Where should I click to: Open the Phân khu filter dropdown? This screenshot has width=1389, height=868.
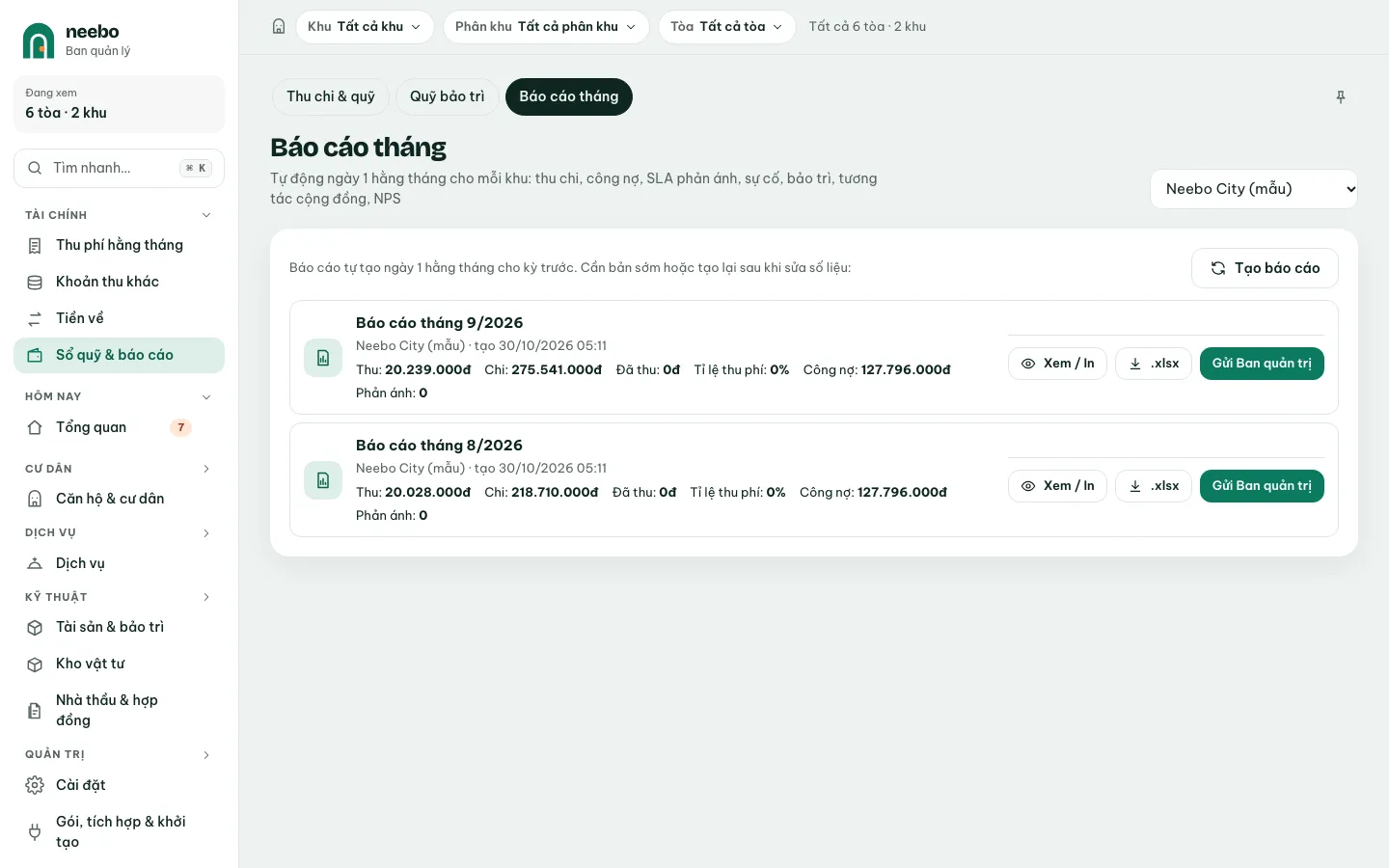(x=546, y=27)
